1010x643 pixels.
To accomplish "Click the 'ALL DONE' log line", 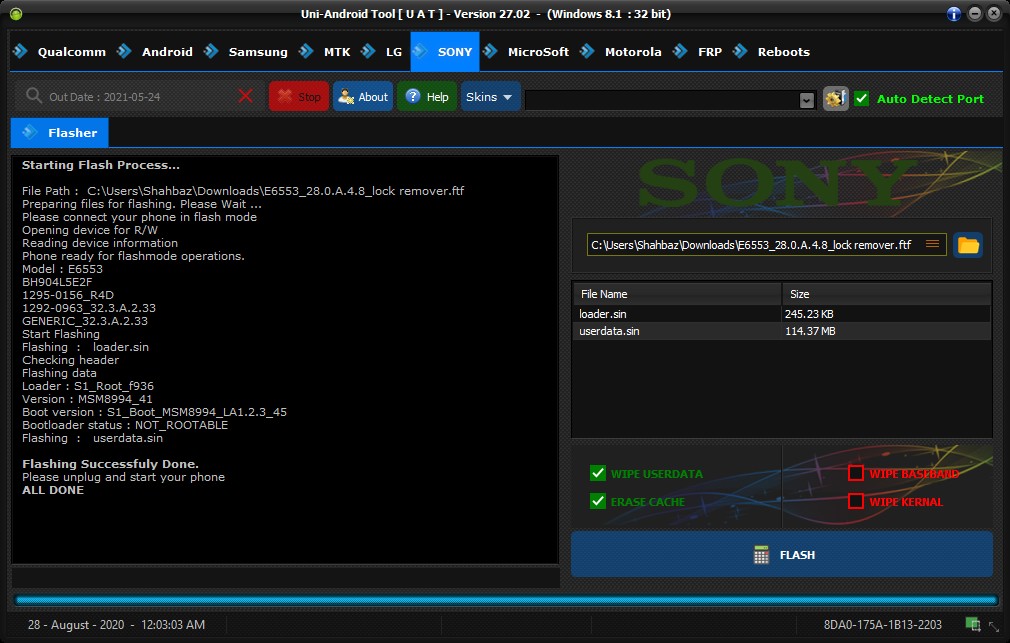I will [53, 490].
